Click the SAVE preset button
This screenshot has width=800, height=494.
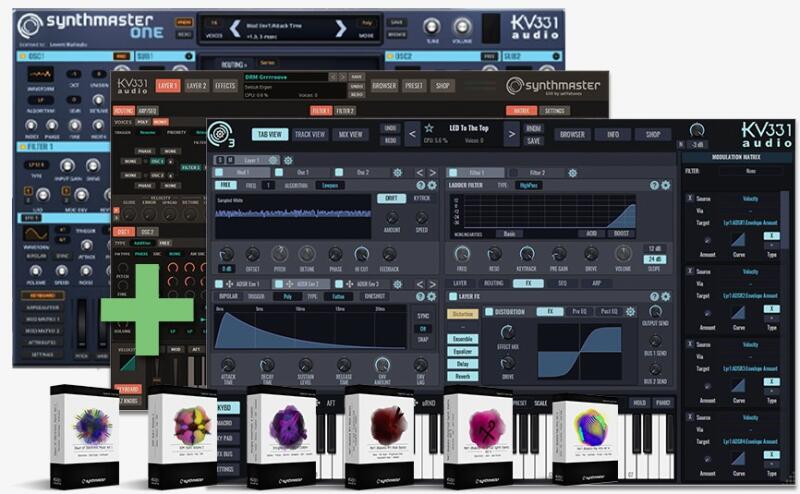click(533, 141)
